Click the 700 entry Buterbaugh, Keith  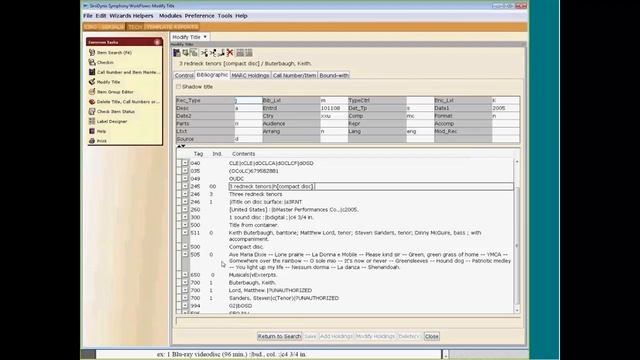[x=252, y=282]
